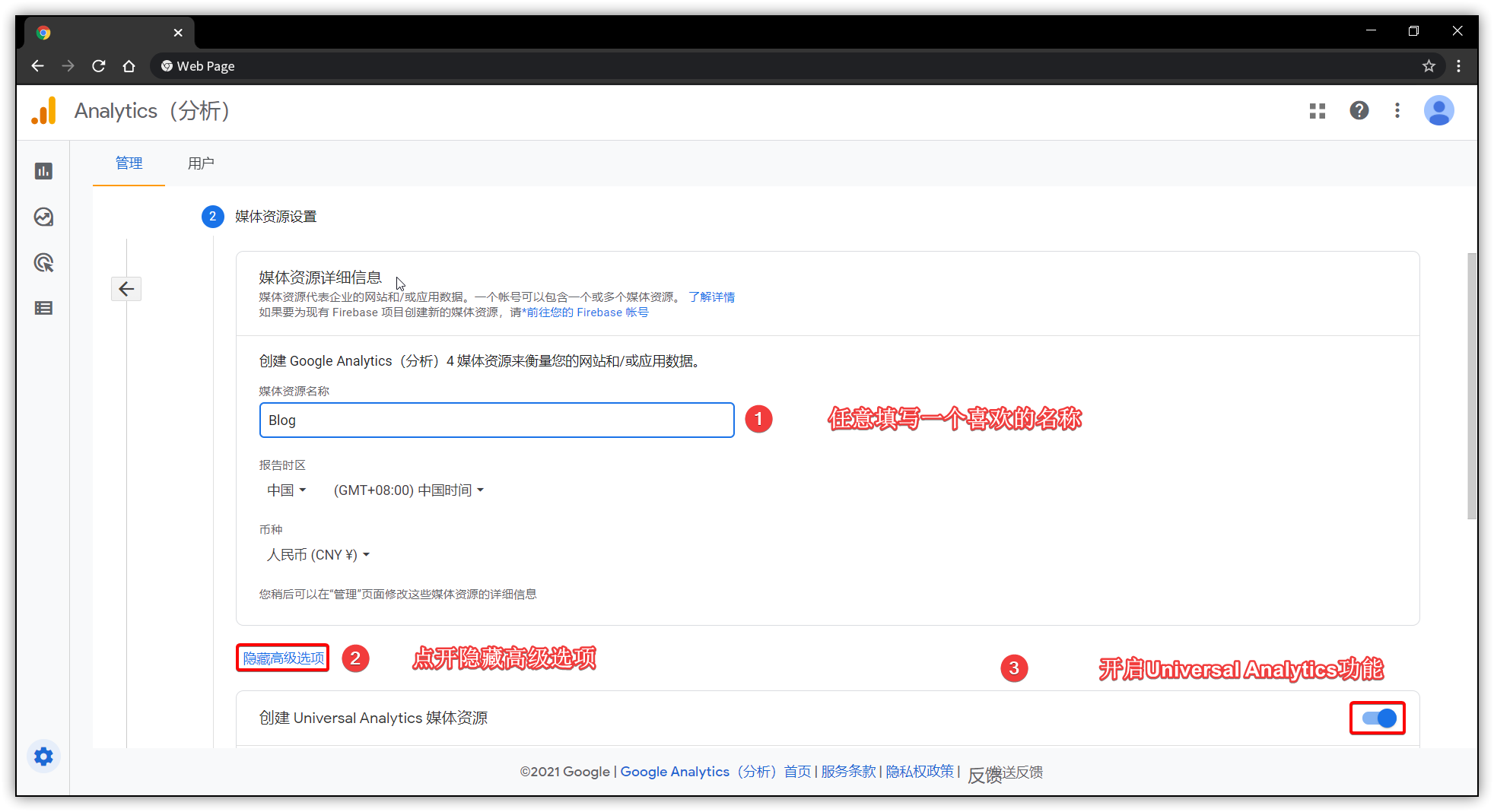
Task: Open the Google Analytics（分析）首页 footer link
Action: pos(715,772)
